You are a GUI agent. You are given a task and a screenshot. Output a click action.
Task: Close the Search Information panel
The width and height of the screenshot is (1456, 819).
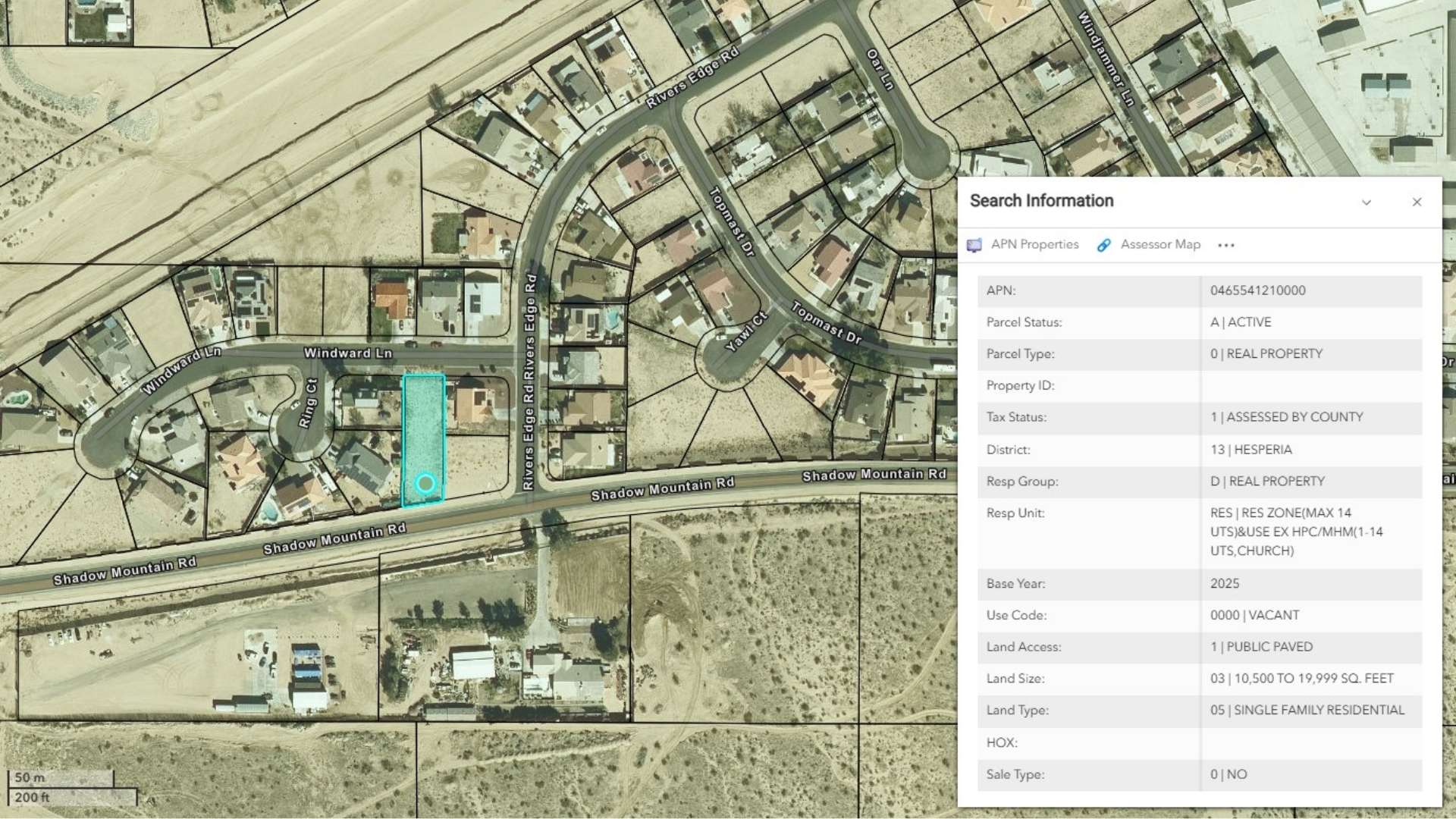(x=1417, y=202)
